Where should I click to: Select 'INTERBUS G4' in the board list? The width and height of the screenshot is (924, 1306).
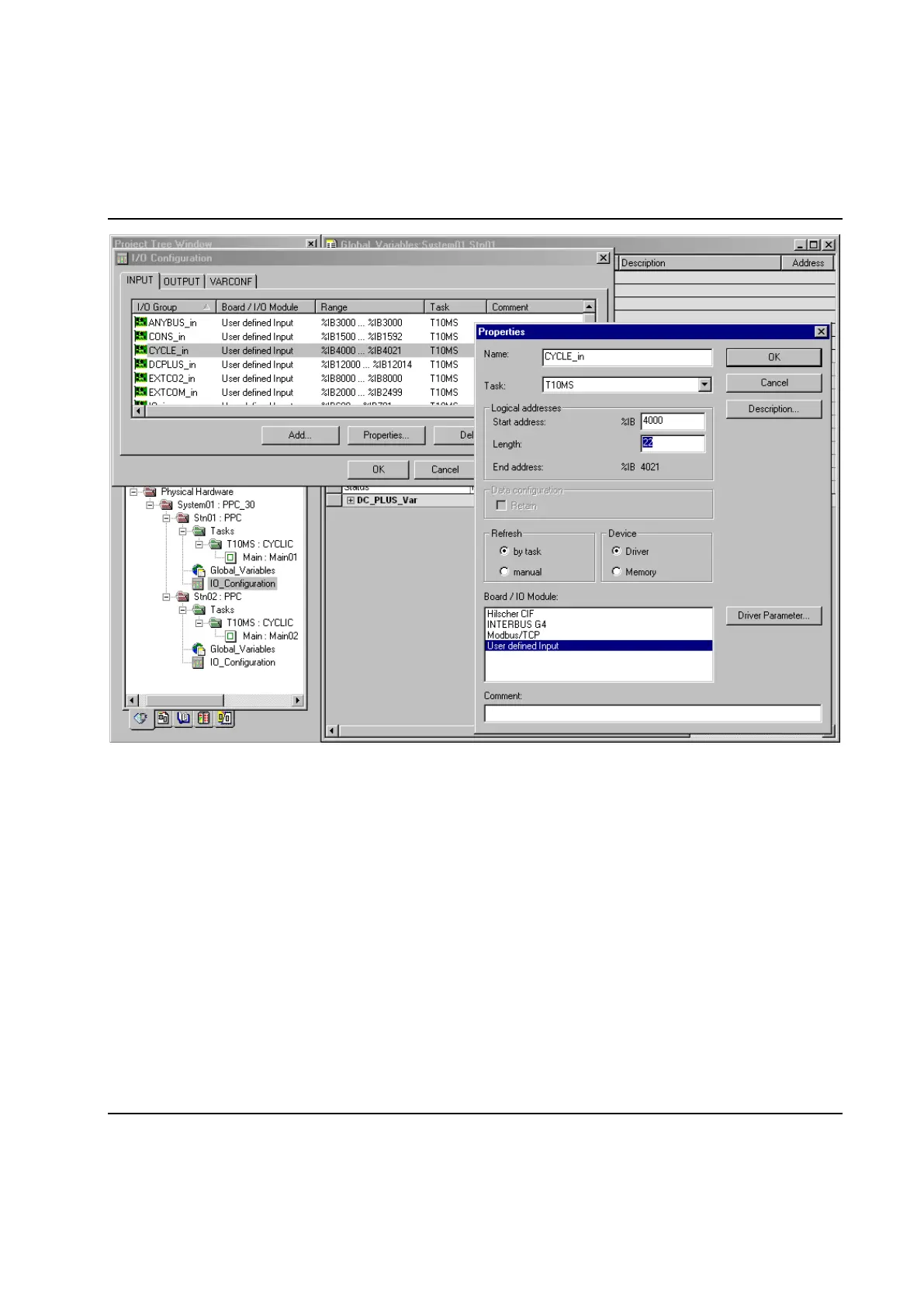[x=517, y=624]
